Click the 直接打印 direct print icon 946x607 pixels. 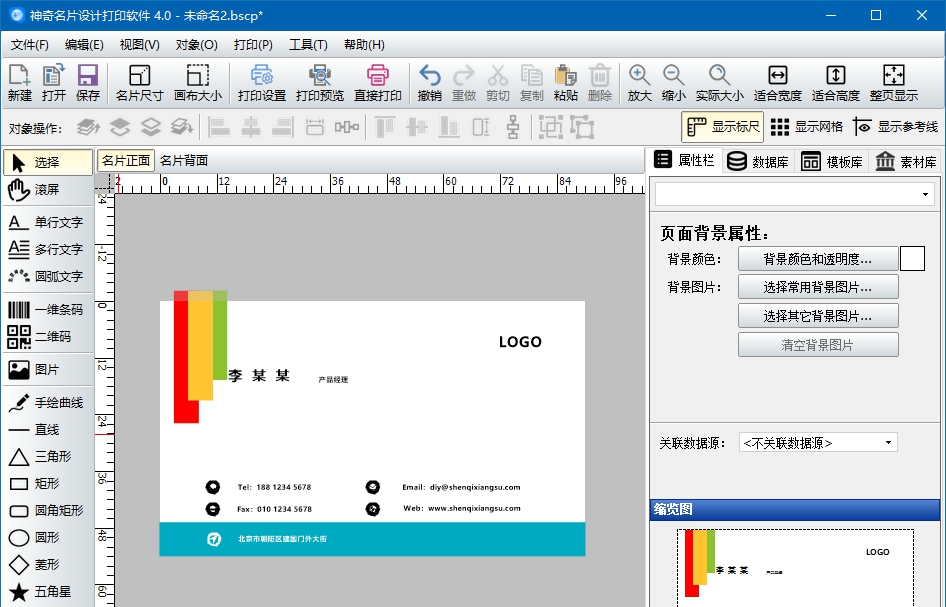[379, 80]
